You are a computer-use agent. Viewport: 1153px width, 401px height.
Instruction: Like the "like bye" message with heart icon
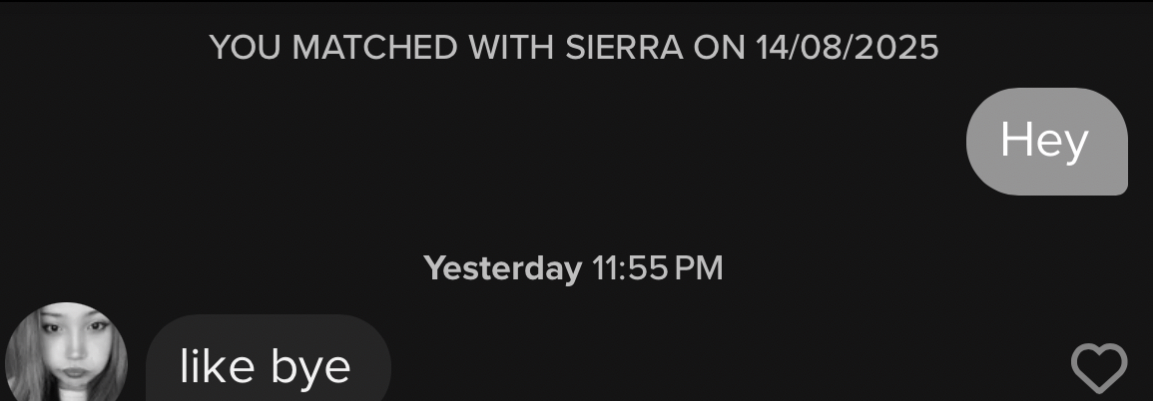1099,367
